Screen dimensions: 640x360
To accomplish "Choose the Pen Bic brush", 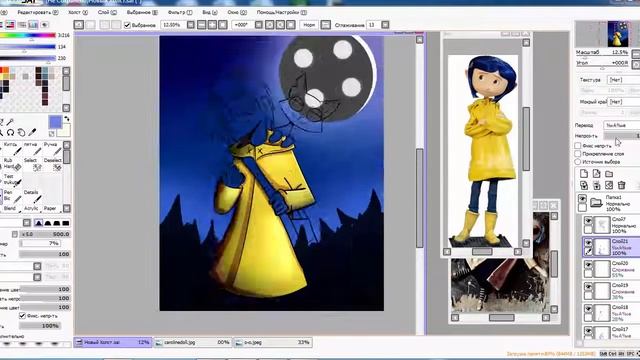I will [x=11, y=196].
